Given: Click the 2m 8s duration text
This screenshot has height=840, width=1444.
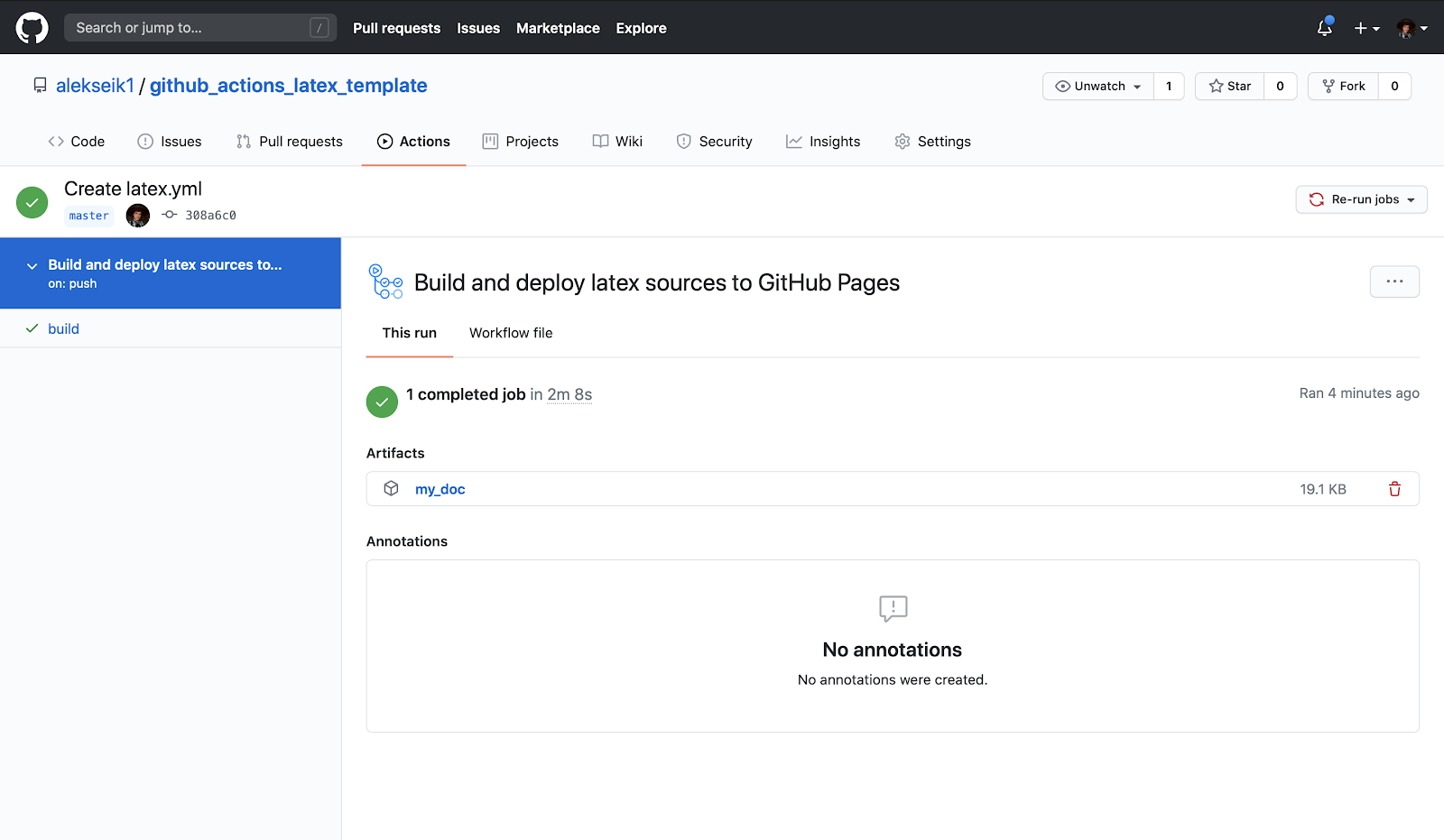Looking at the screenshot, I should (x=569, y=394).
